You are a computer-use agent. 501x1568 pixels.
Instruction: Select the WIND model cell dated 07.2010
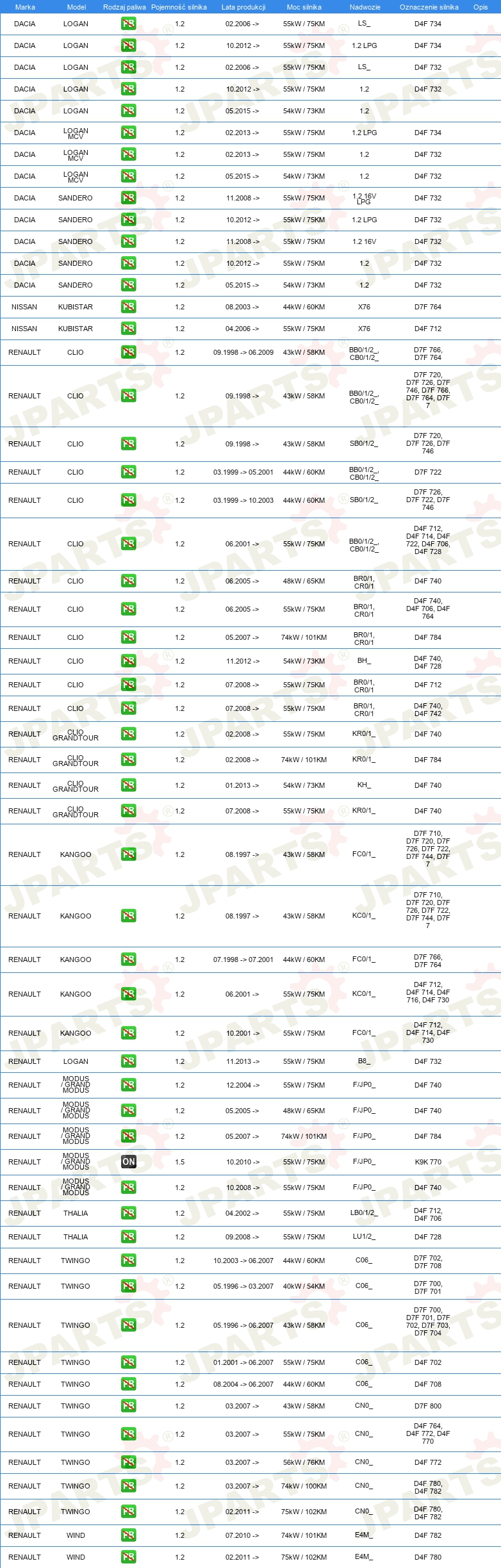pos(76,1535)
